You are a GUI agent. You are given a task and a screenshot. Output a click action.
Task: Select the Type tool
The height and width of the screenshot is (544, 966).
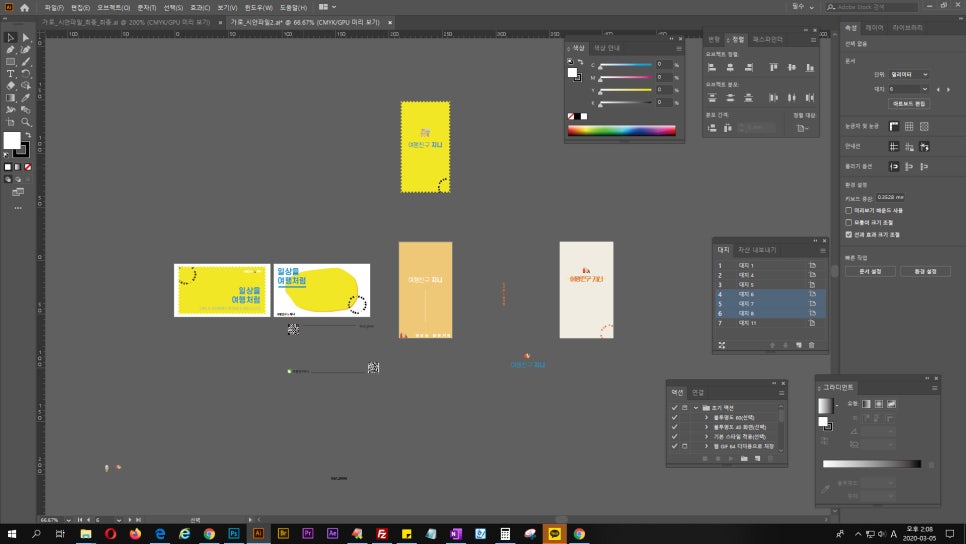coord(10,73)
